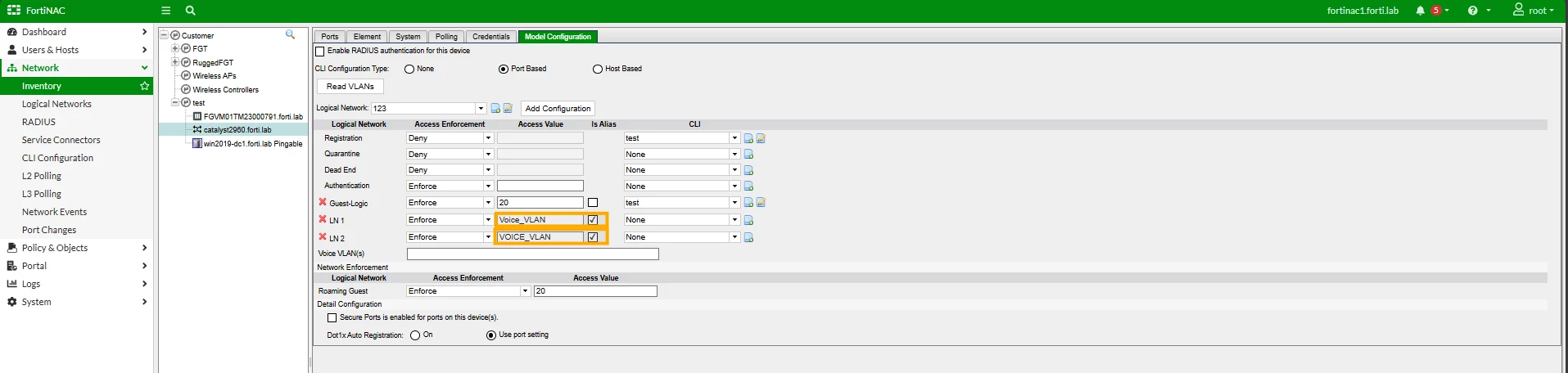
Task: Set Dot1x Auto Registration to On
Action: pyautogui.click(x=415, y=335)
